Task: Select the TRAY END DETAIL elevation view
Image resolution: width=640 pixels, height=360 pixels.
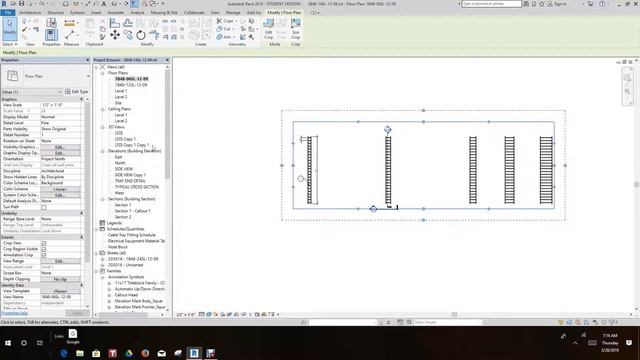Action: click(129, 181)
